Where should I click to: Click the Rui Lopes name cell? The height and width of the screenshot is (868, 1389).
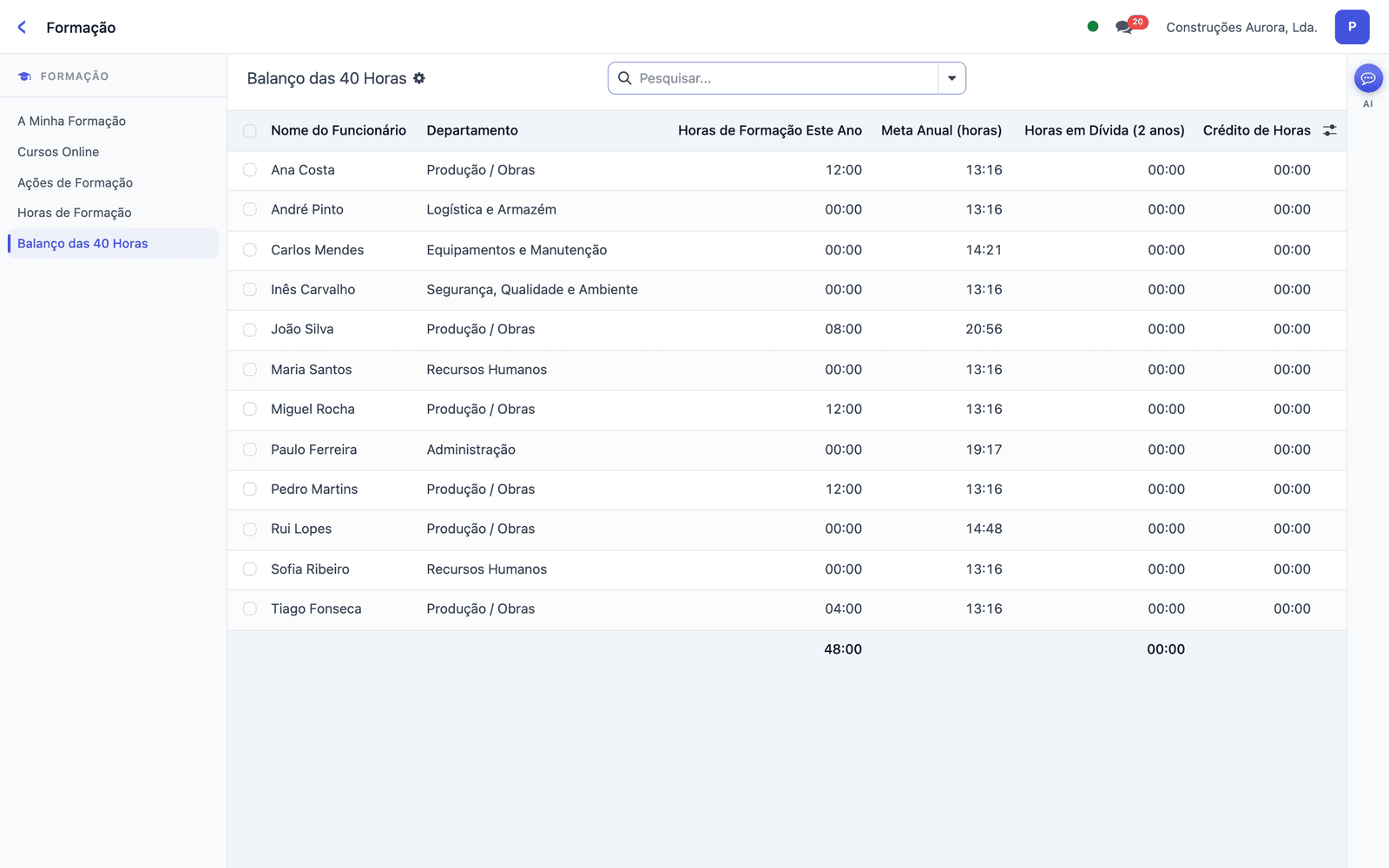point(301,529)
